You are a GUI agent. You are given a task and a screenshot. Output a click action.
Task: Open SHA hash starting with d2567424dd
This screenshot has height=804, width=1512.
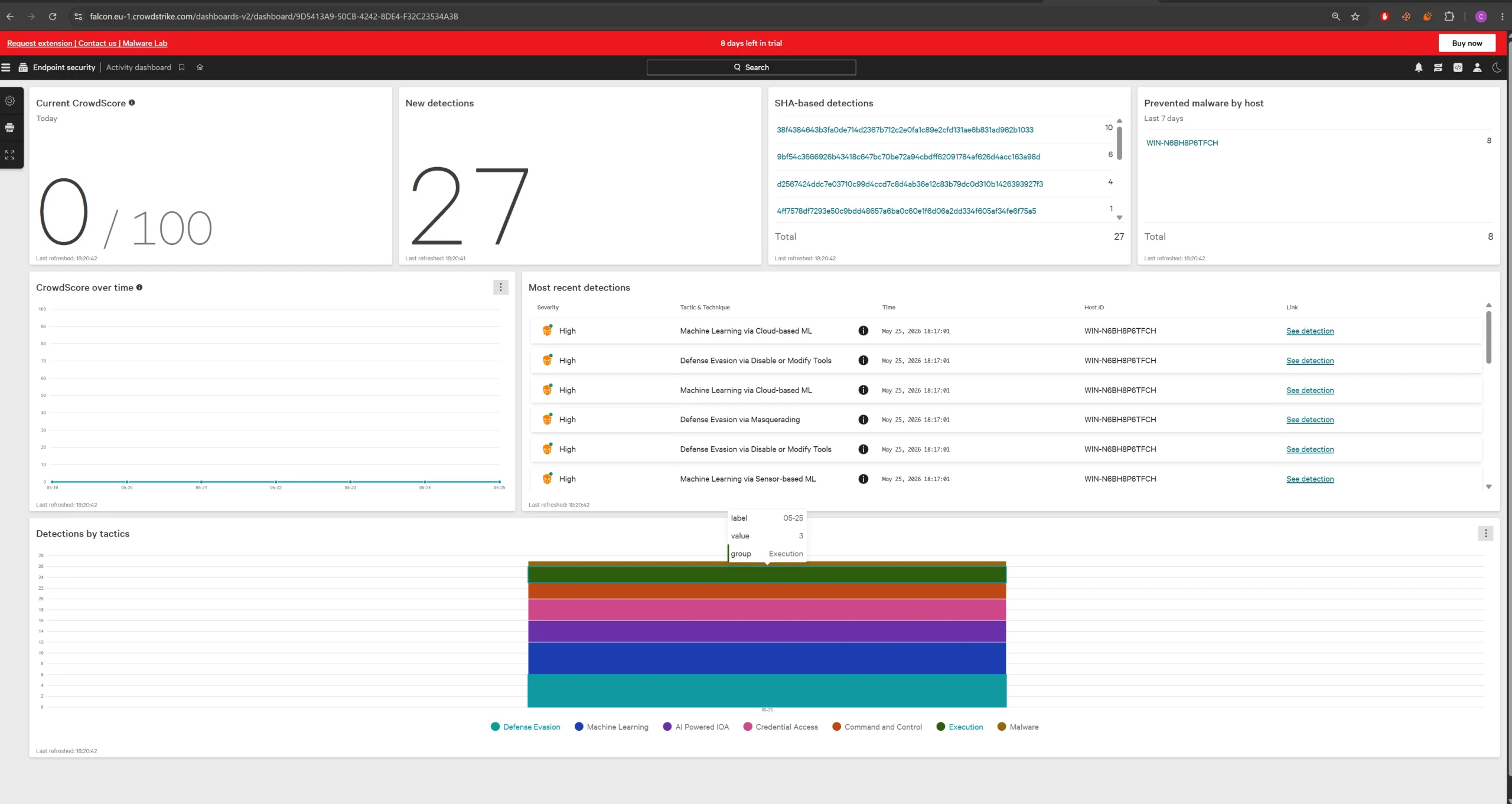coord(910,184)
